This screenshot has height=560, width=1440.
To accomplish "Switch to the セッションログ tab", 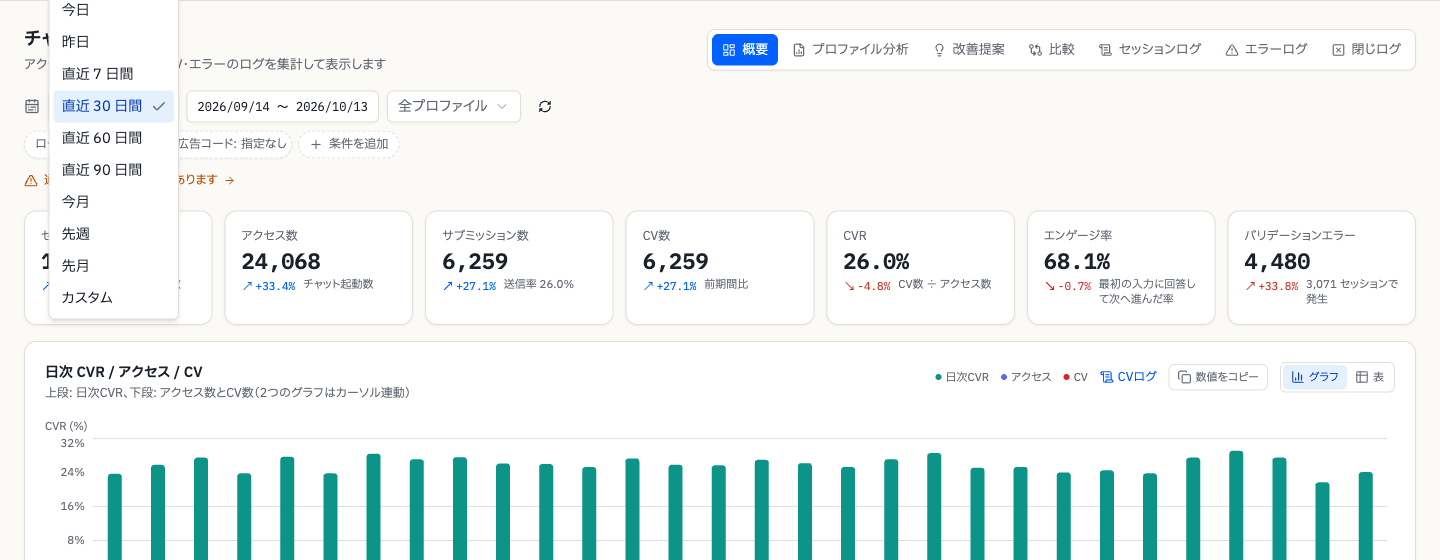I will pos(1150,49).
